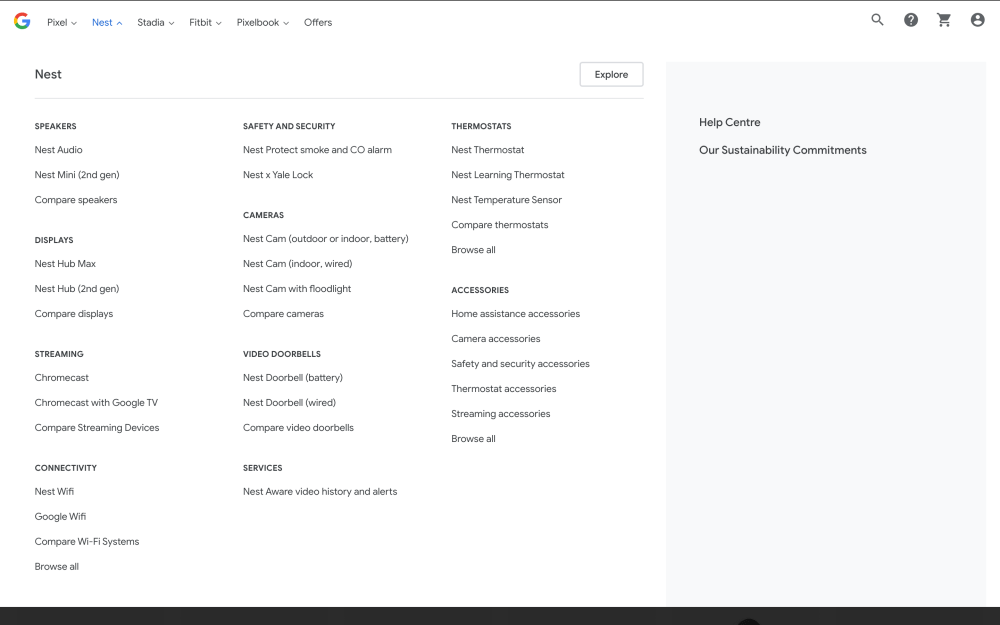Expand the Stadia dropdown menu
Viewport: 1000px width, 625px height.
pos(155,22)
